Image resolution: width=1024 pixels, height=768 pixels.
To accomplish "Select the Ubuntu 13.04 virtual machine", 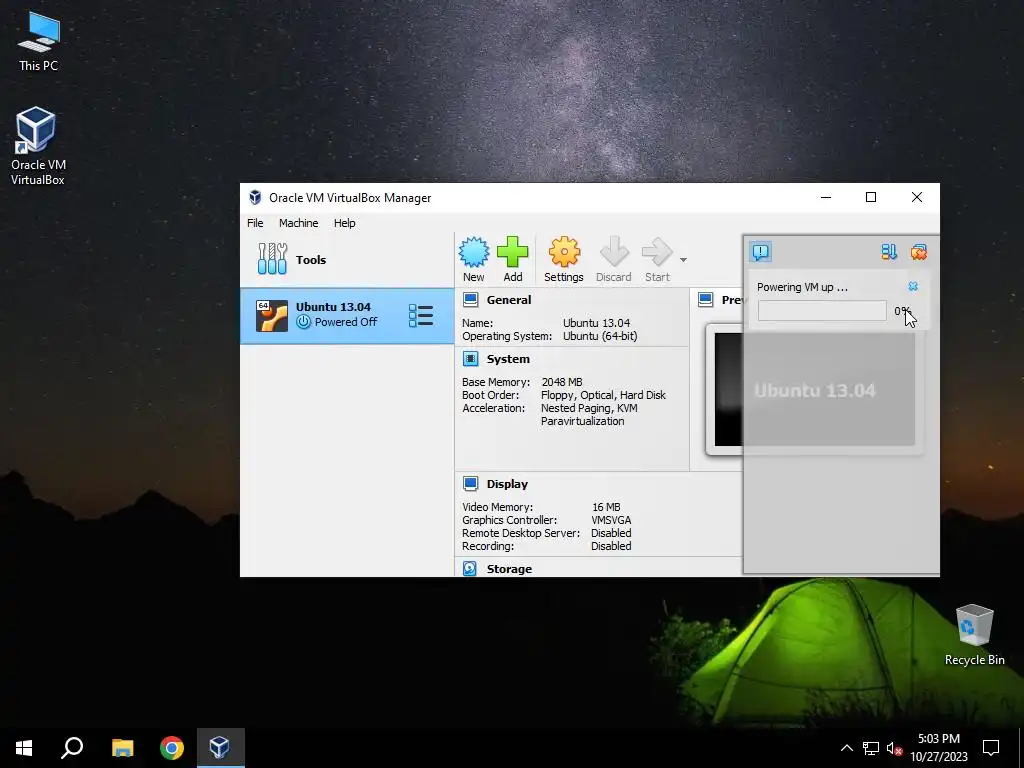I will pos(347,315).
